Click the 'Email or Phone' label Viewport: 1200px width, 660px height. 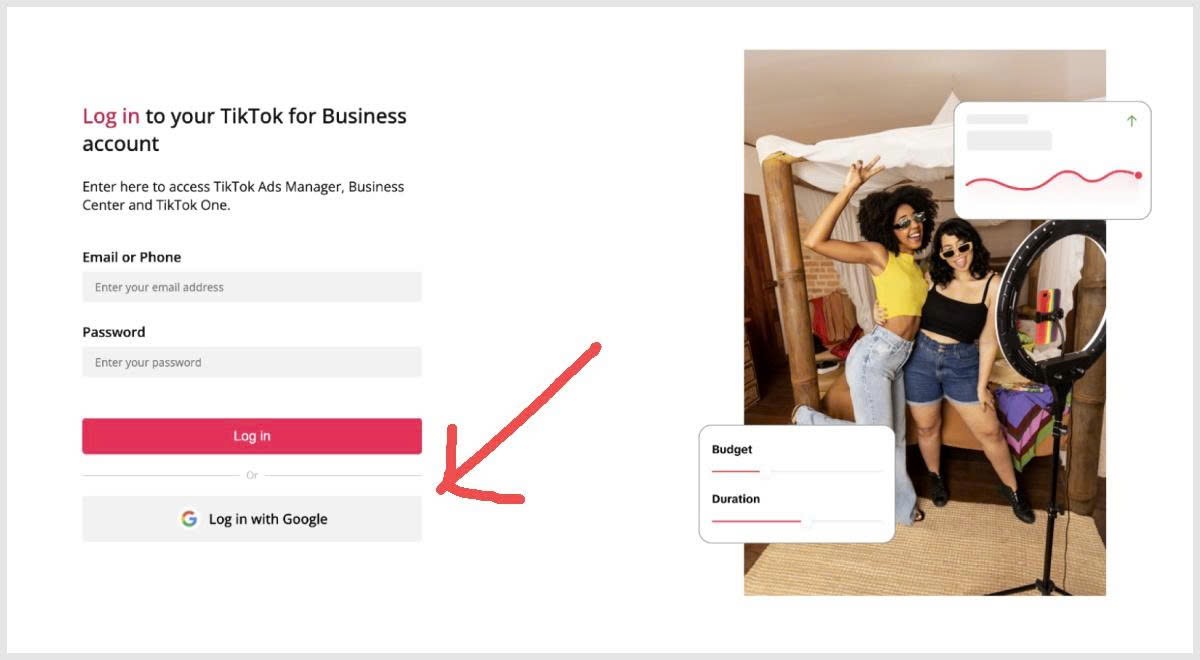(x=132, y=257)
